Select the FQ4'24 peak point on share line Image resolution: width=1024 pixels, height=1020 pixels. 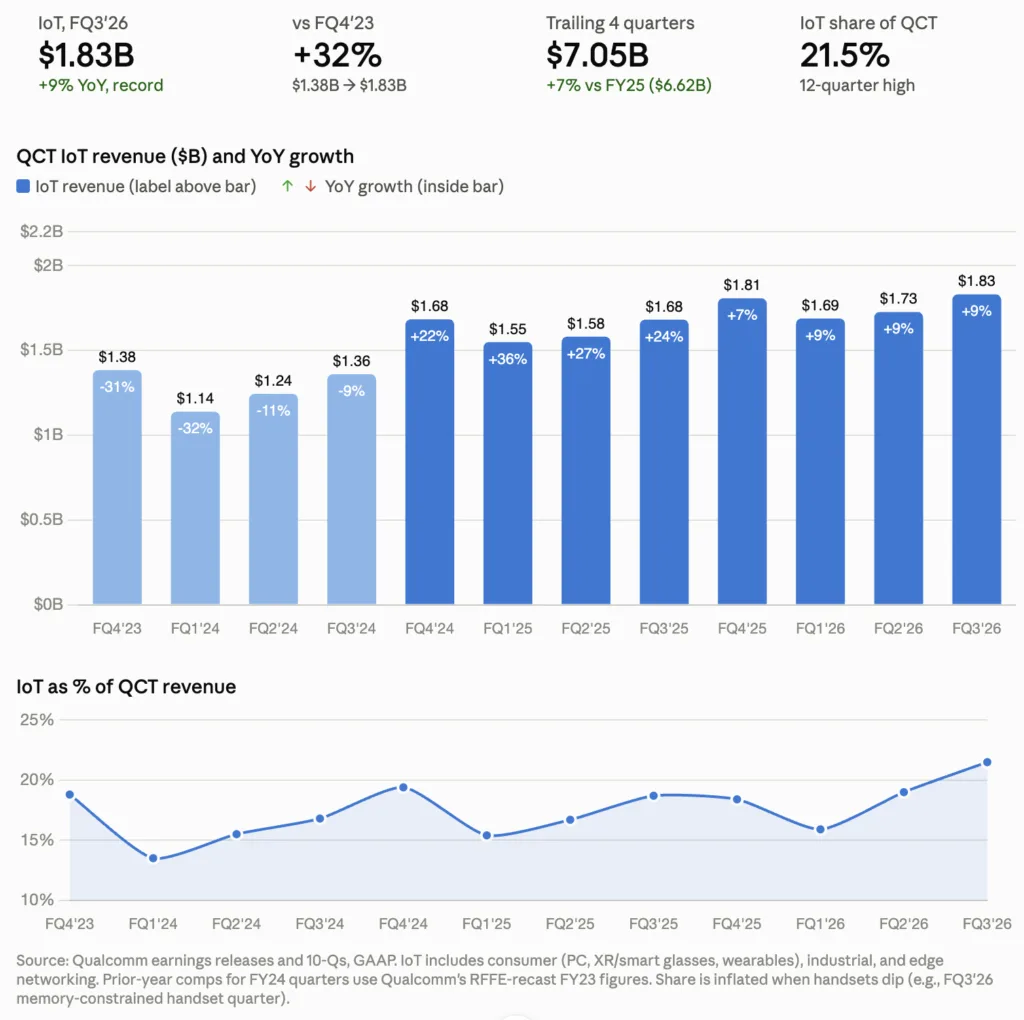(x=403, y=788)
